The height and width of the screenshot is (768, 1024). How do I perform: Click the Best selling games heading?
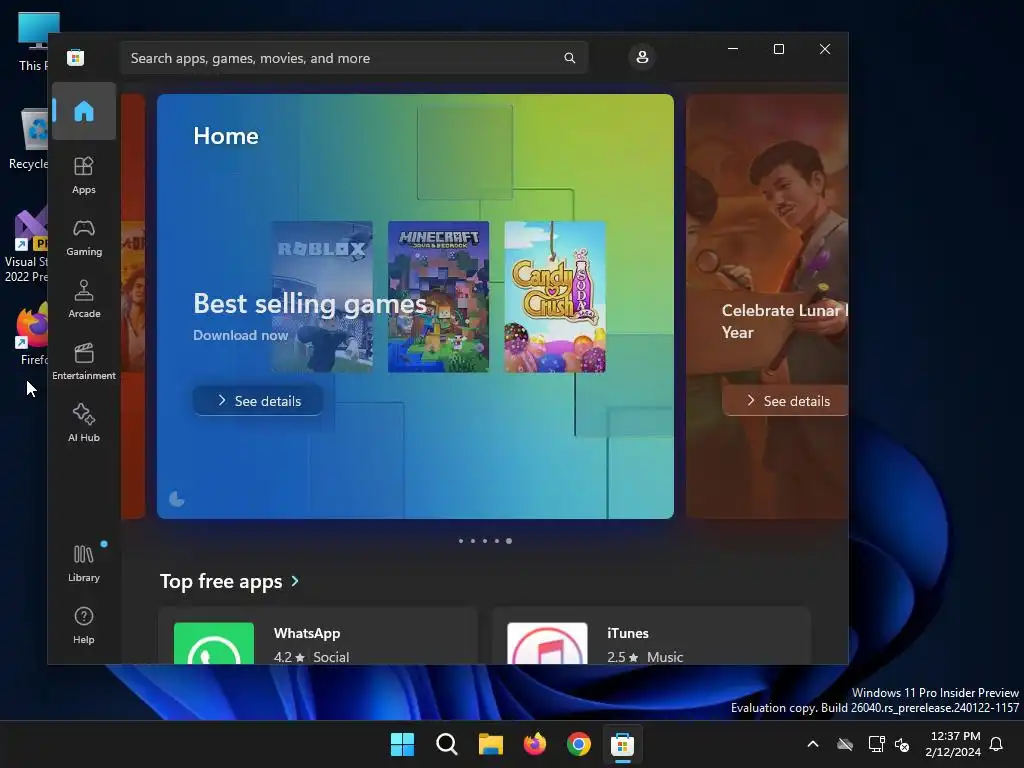310,304
